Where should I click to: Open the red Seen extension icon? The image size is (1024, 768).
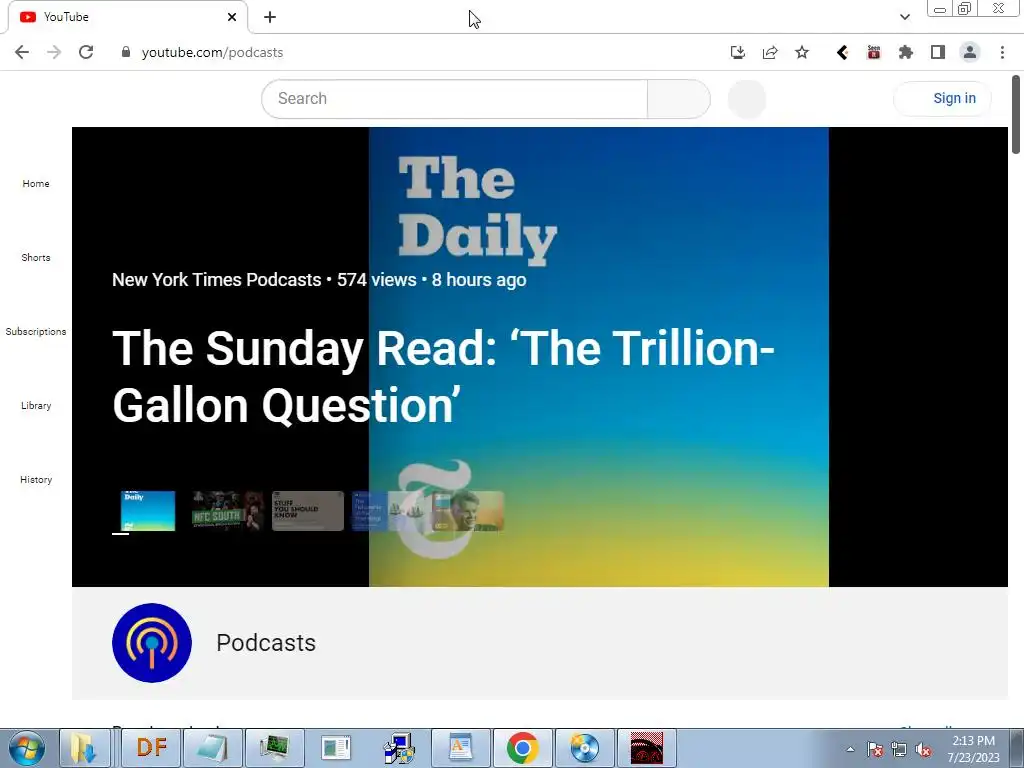coord(874,52)
